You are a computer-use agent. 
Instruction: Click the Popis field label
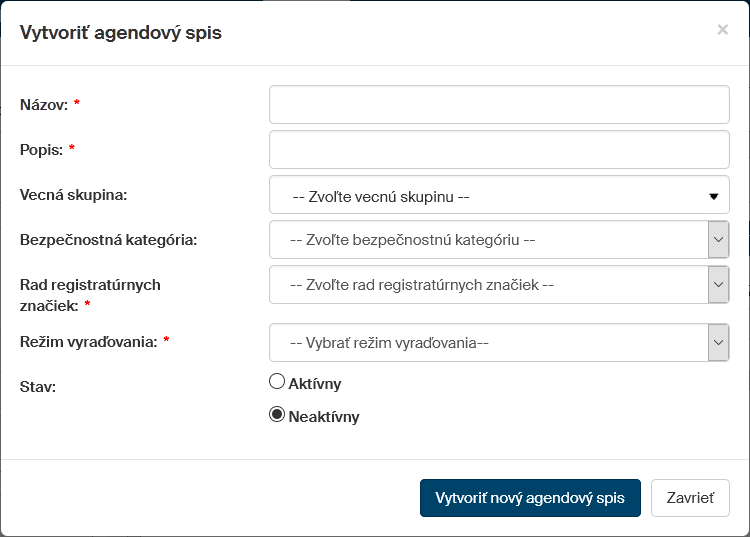(x=41, y=150)
